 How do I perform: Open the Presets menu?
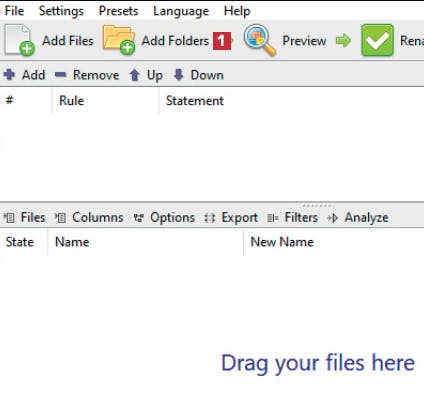pos(118,11)
